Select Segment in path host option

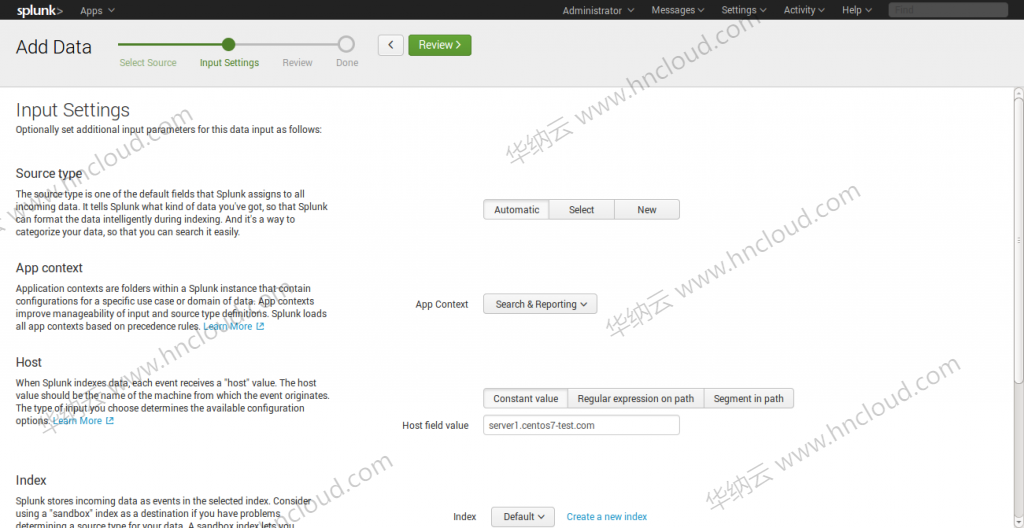tap(748, 399)
